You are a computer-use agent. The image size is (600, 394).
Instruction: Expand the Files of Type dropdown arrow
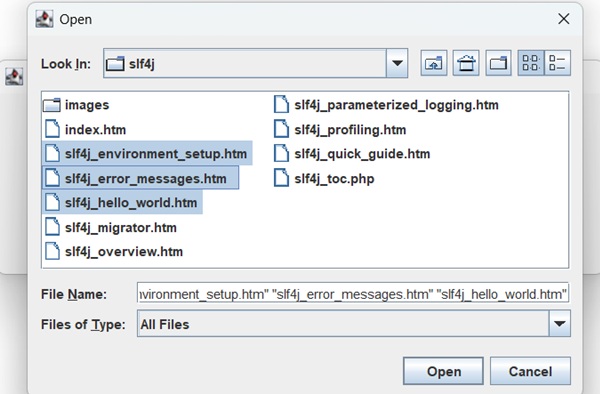(559, 324)
